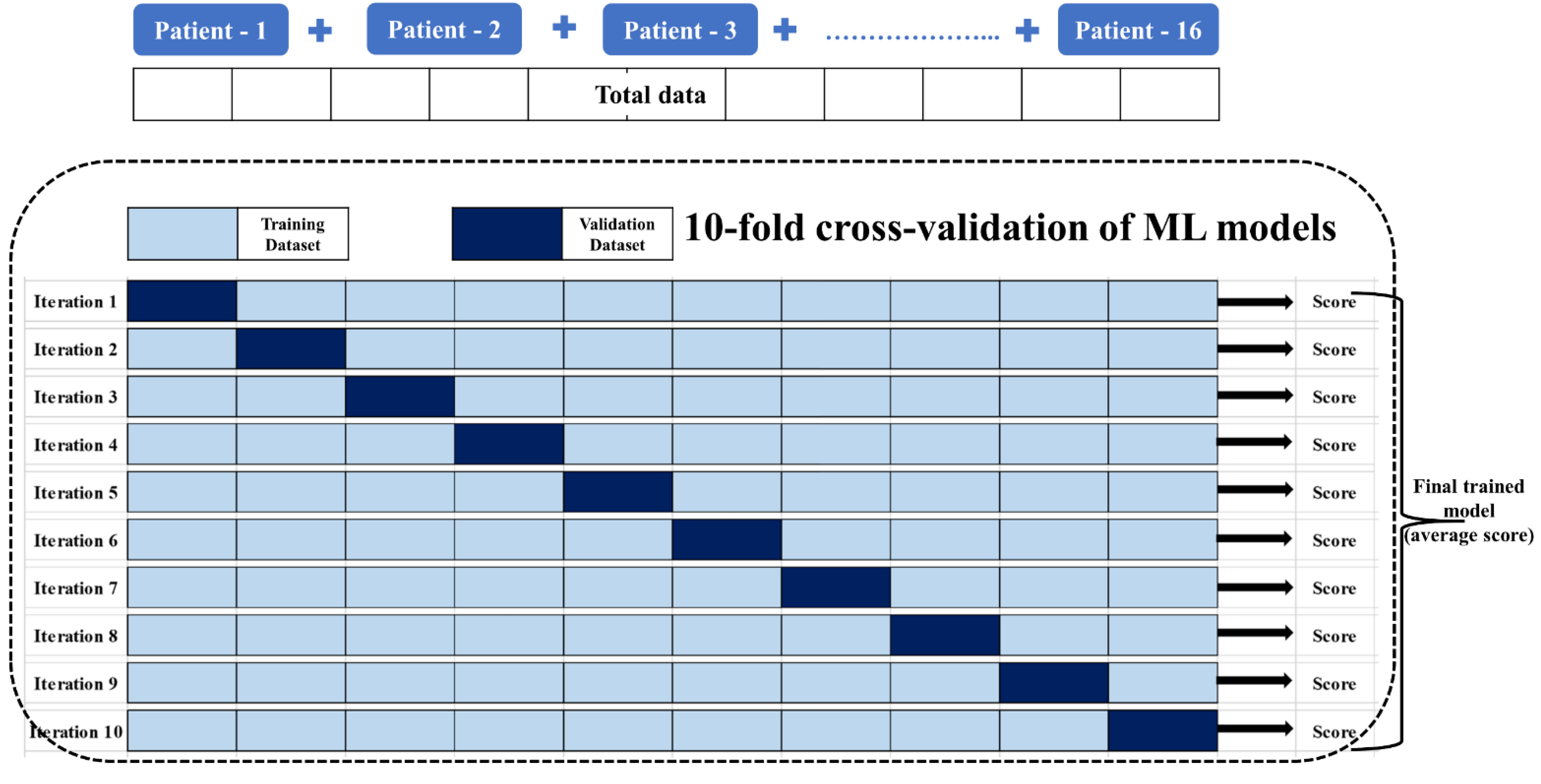Click the Iteration 3 row label
This screenshot has height=784, width=1541.
75,397
